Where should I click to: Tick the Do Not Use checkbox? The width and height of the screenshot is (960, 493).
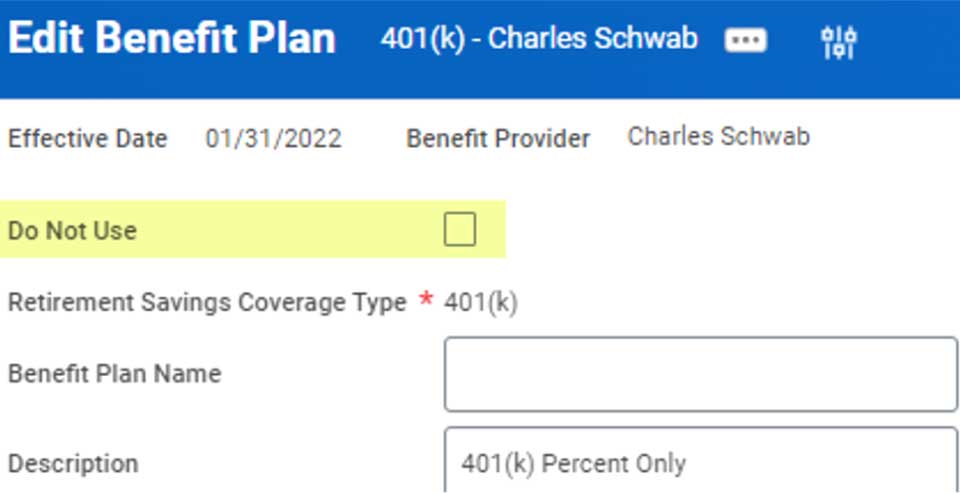click(x=460, y=230)
